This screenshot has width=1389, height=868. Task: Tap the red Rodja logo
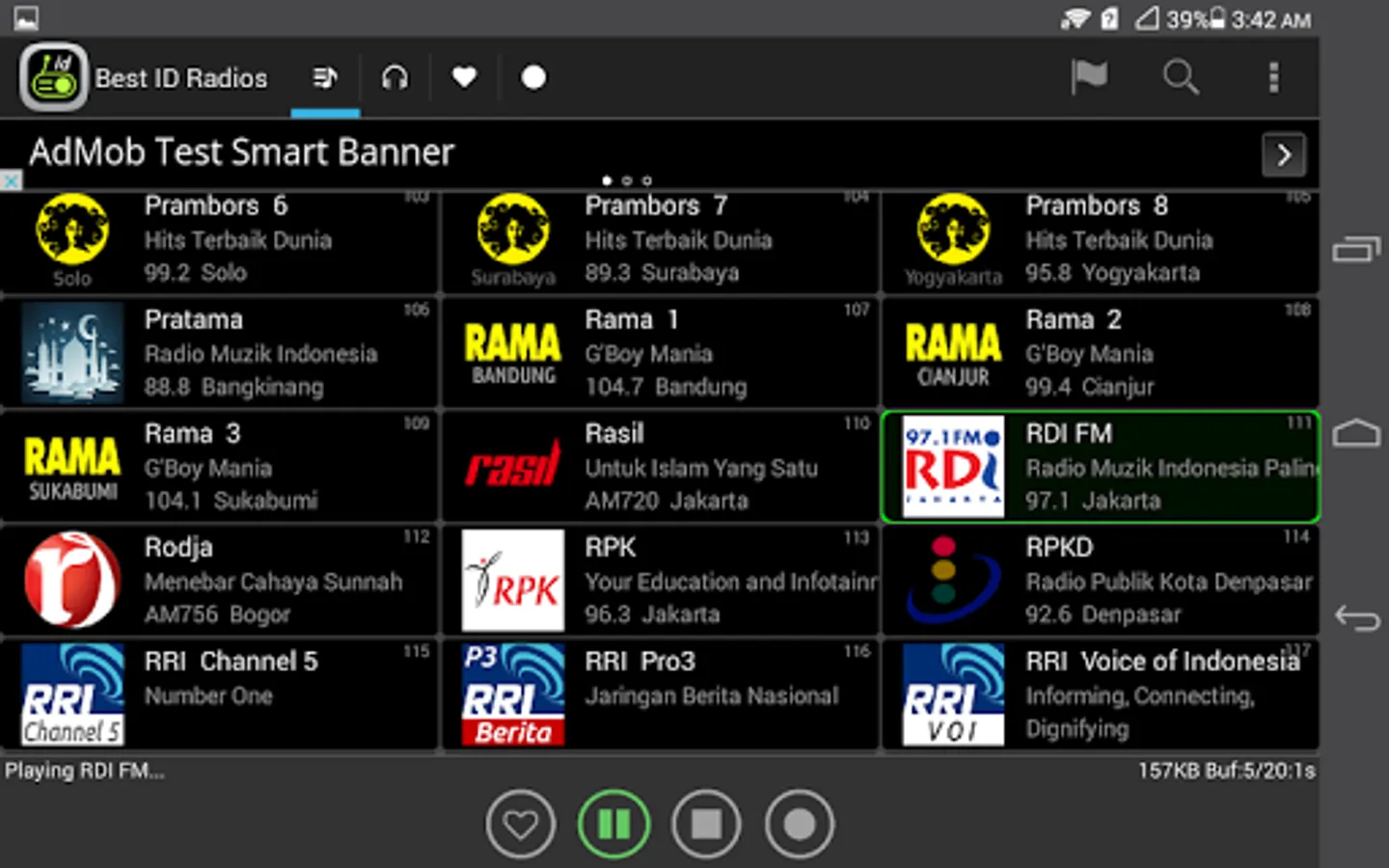coord(72,581)
